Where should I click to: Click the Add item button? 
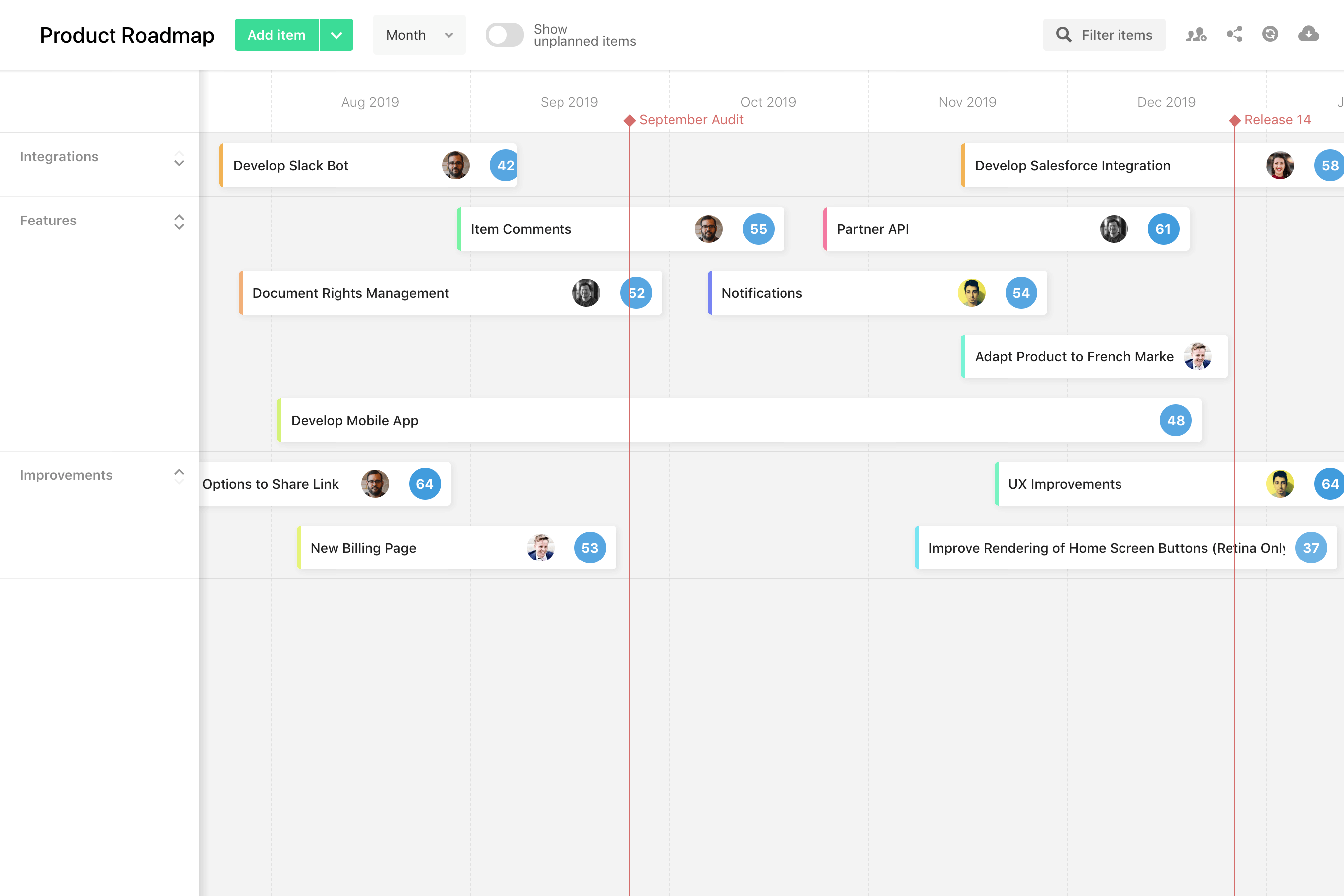[x=276, y=35]
